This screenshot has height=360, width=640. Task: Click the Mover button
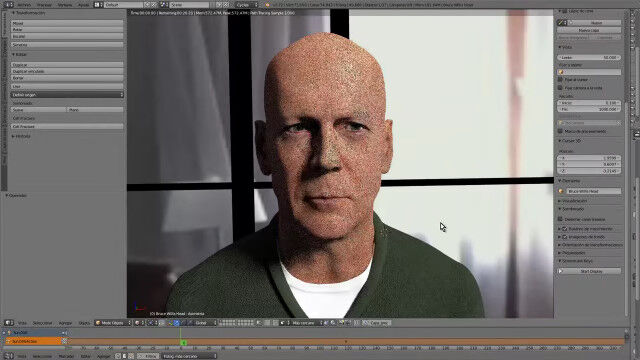tap(67, 23)
